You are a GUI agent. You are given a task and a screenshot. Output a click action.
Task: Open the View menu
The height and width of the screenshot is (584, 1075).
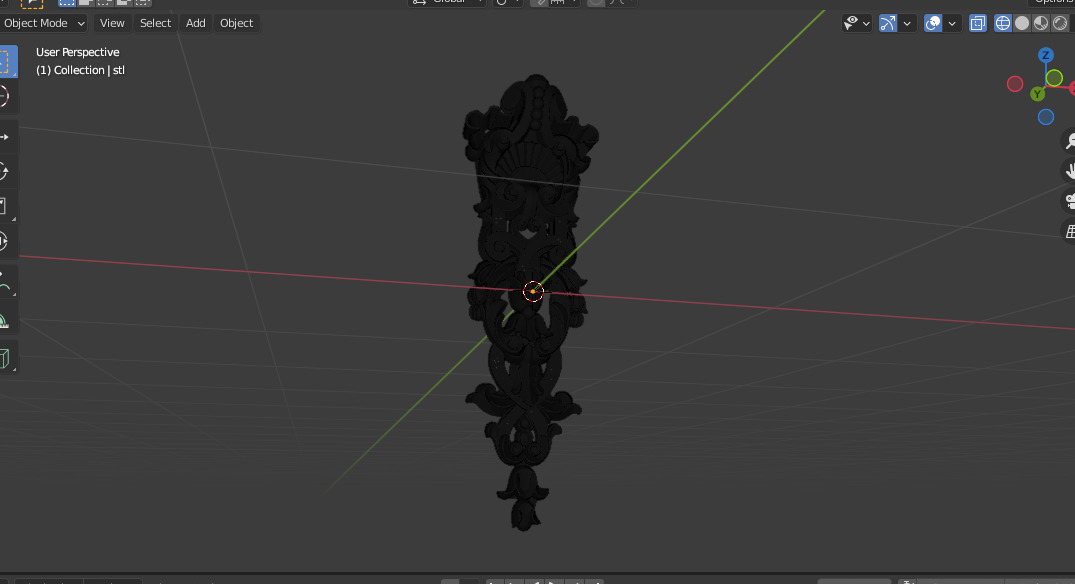pyautogui.click(x=112, y=23)
